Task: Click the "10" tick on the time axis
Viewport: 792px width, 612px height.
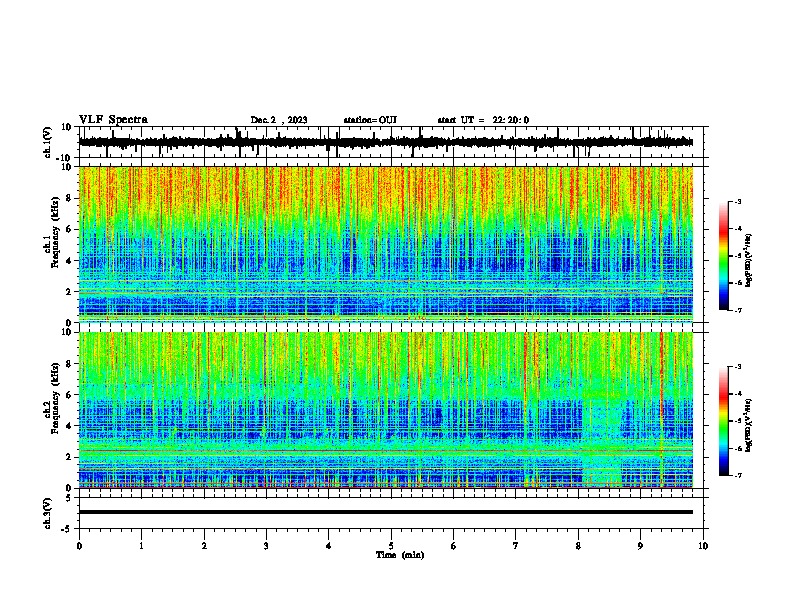Action: pyautogui.click(x=703, y=546)
